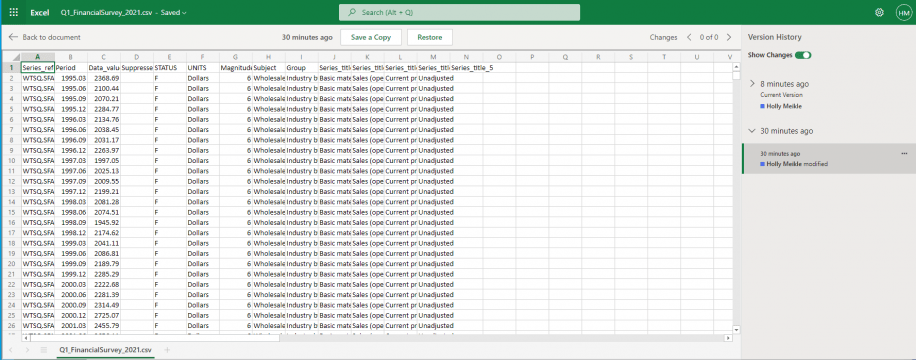This screenshot has width=916, height=360.
Task: Go to next change arrow
Action: [x=728, y=37]
